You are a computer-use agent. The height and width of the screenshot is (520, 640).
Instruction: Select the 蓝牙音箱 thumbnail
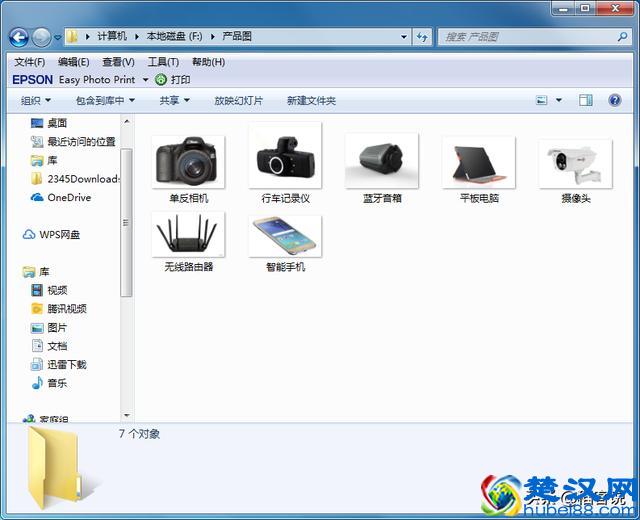point(382,160)
